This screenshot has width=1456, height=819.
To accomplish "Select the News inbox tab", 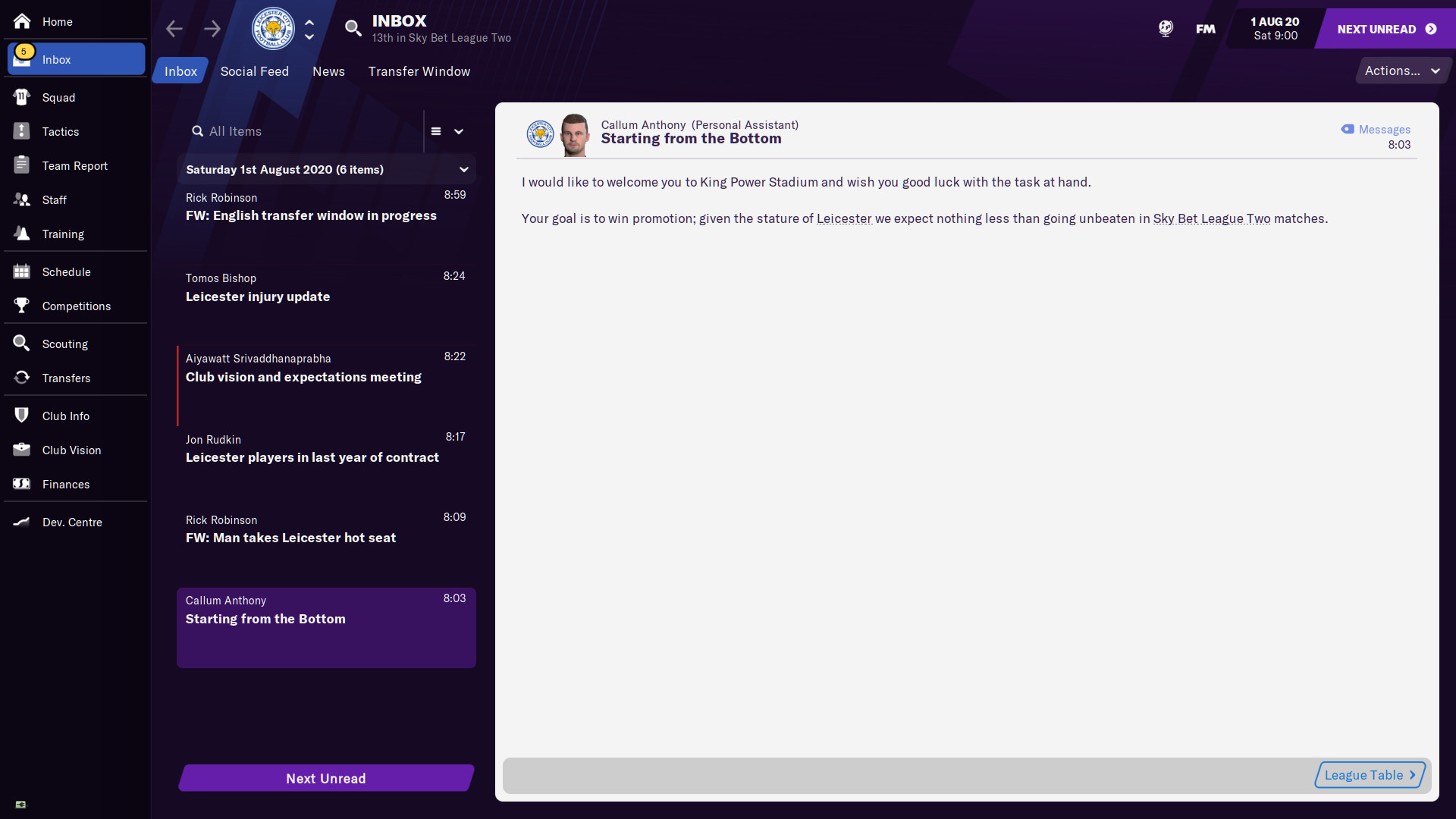I will [328, 71].
